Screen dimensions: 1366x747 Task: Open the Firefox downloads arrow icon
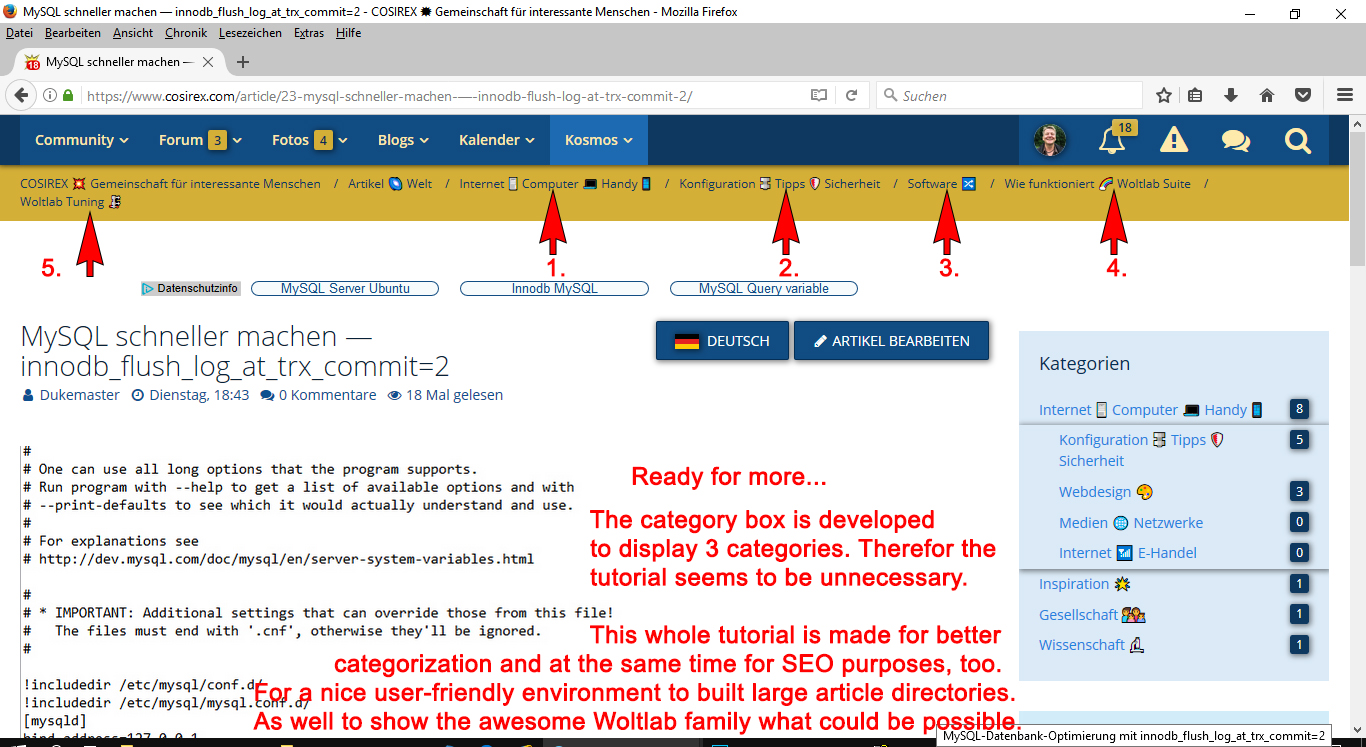click(x=1231, y=96)
